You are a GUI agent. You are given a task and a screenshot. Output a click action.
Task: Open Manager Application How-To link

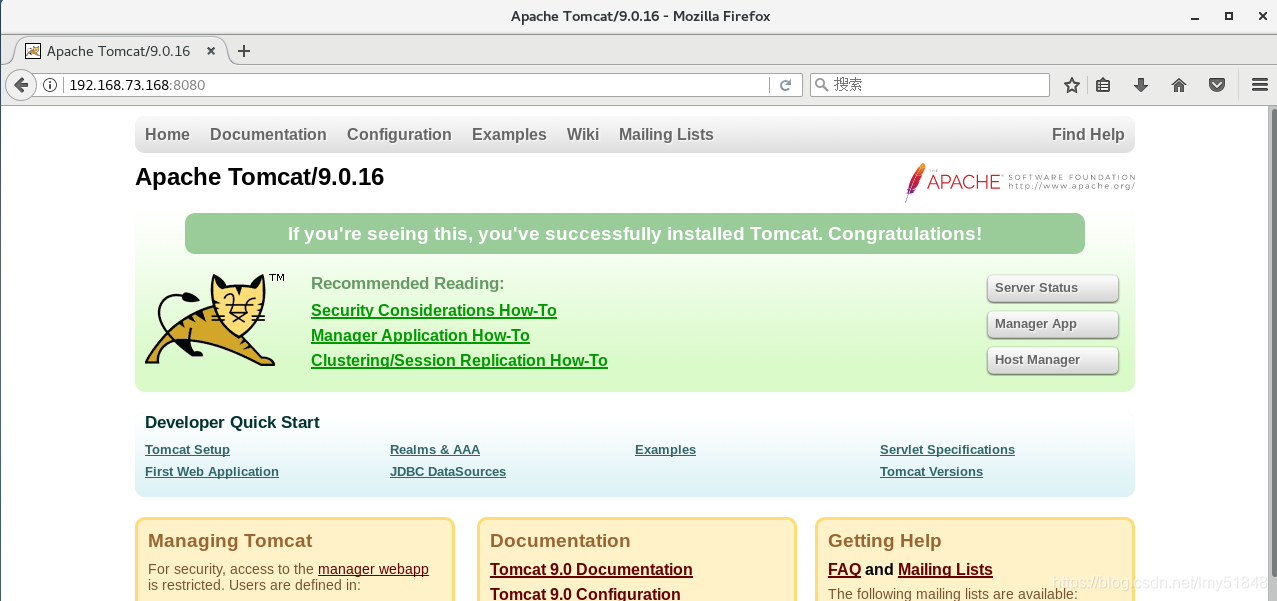[x=420, y=335]
